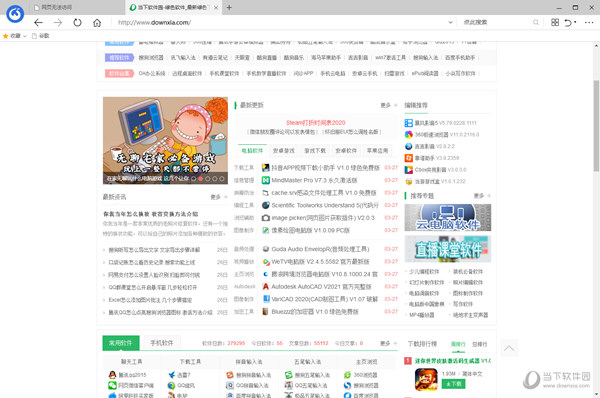Click the back-to-top arrow button
600x398 pixels.
coord(509,348)
